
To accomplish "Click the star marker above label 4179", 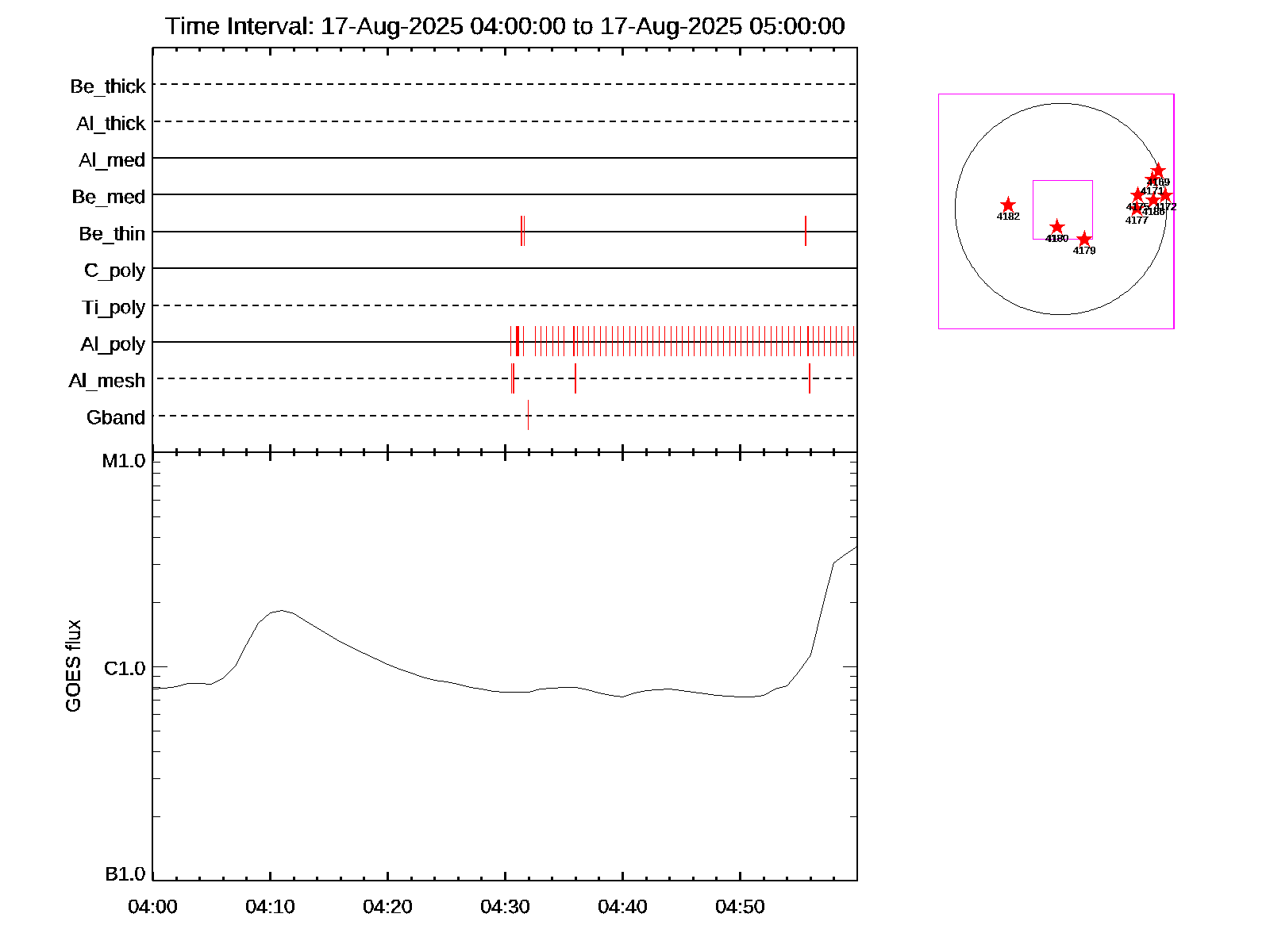I will pyautogui.click(x=1084, y=240).
